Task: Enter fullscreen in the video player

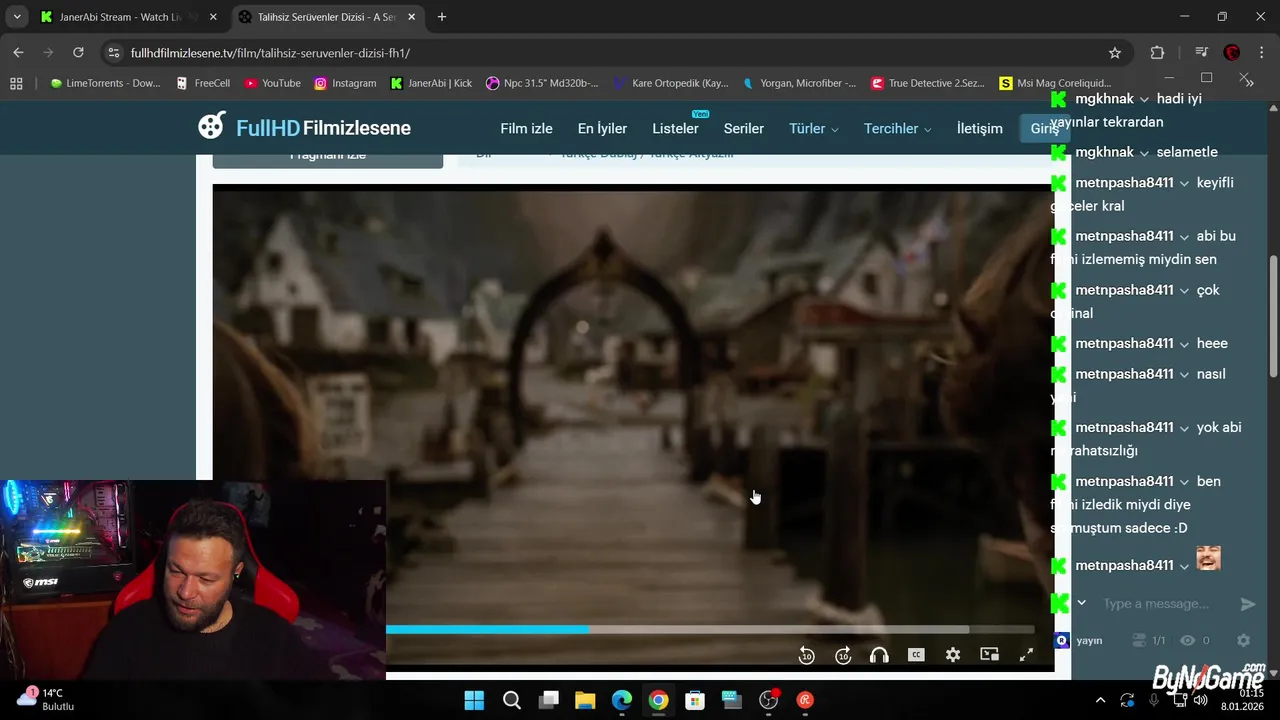Action: 1026,655
